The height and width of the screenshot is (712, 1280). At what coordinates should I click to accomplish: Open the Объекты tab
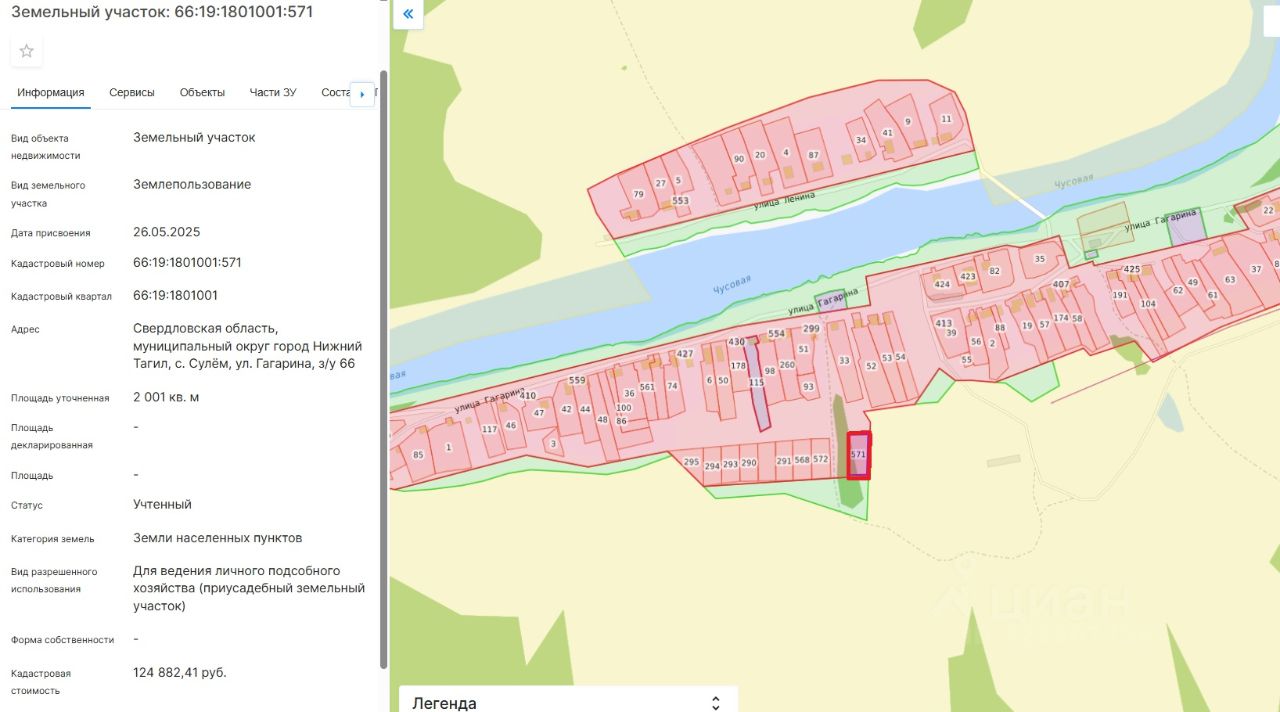(202, 92)
